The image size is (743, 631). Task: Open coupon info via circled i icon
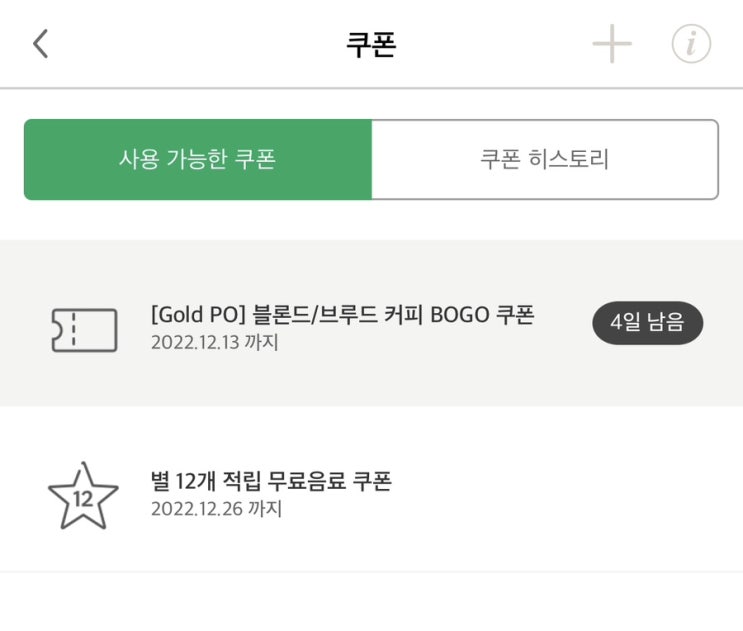(690, 45)
